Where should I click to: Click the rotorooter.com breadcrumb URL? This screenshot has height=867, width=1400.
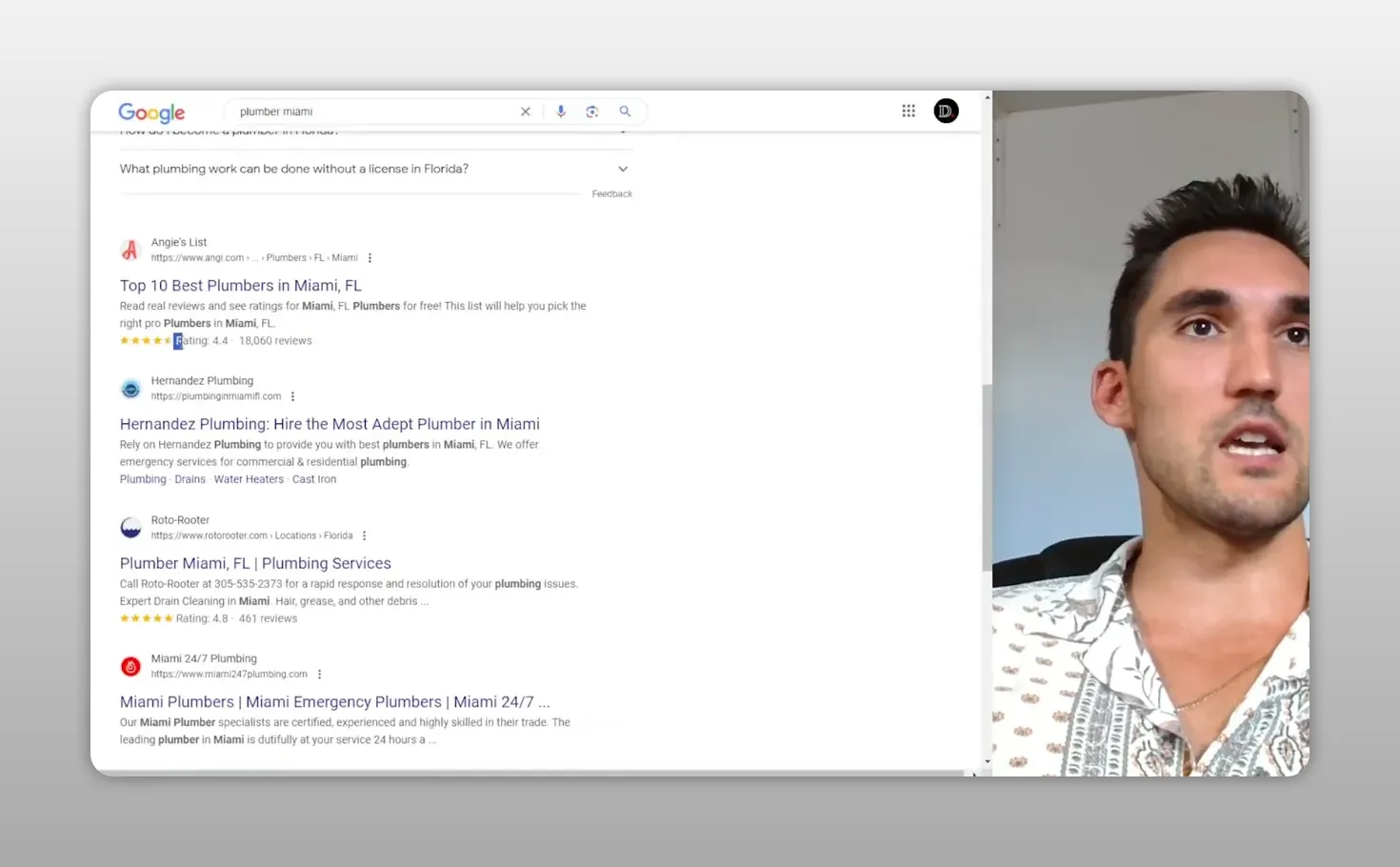251,535
